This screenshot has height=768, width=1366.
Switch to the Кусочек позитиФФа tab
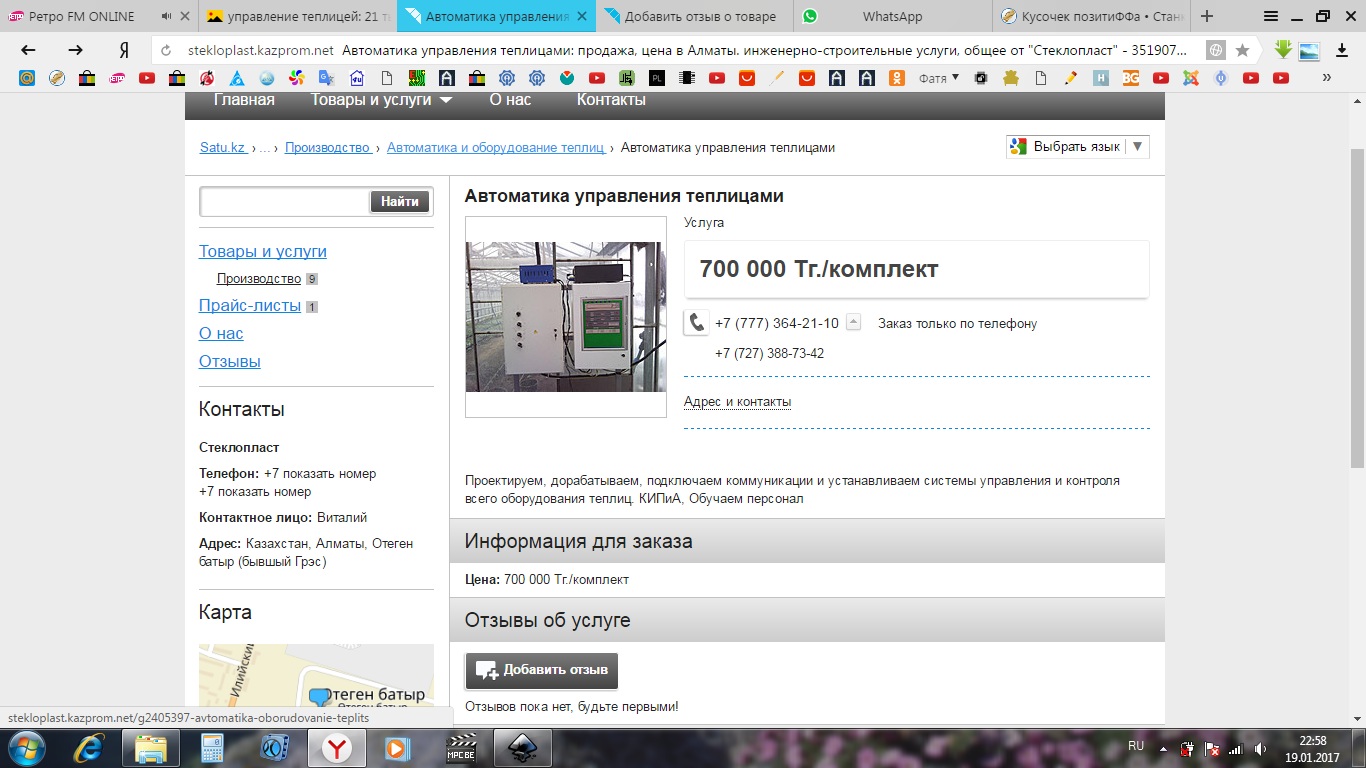pyautogui.click(x=1092, y=16)
